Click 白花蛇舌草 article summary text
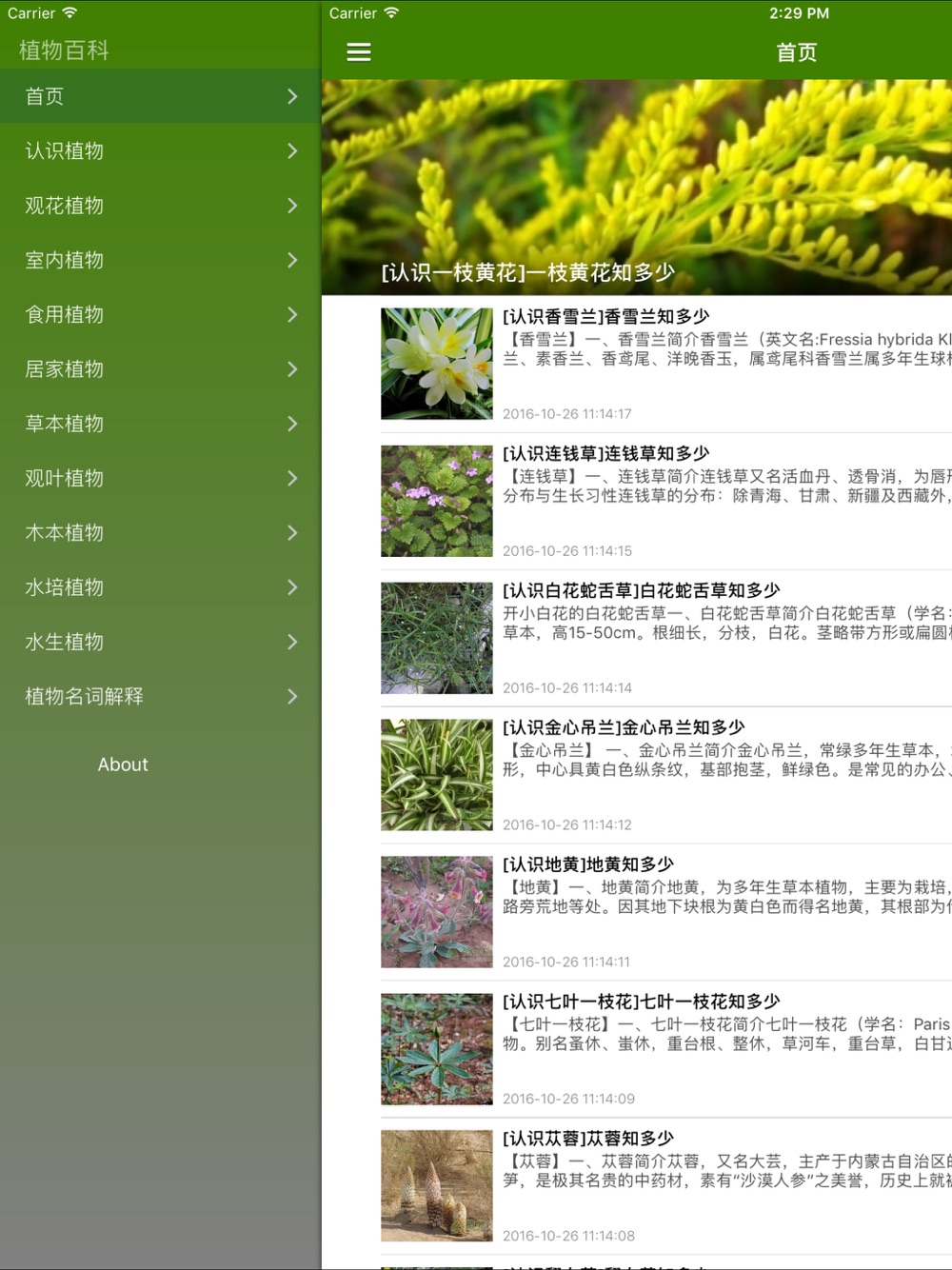 [x=727, y=624]
